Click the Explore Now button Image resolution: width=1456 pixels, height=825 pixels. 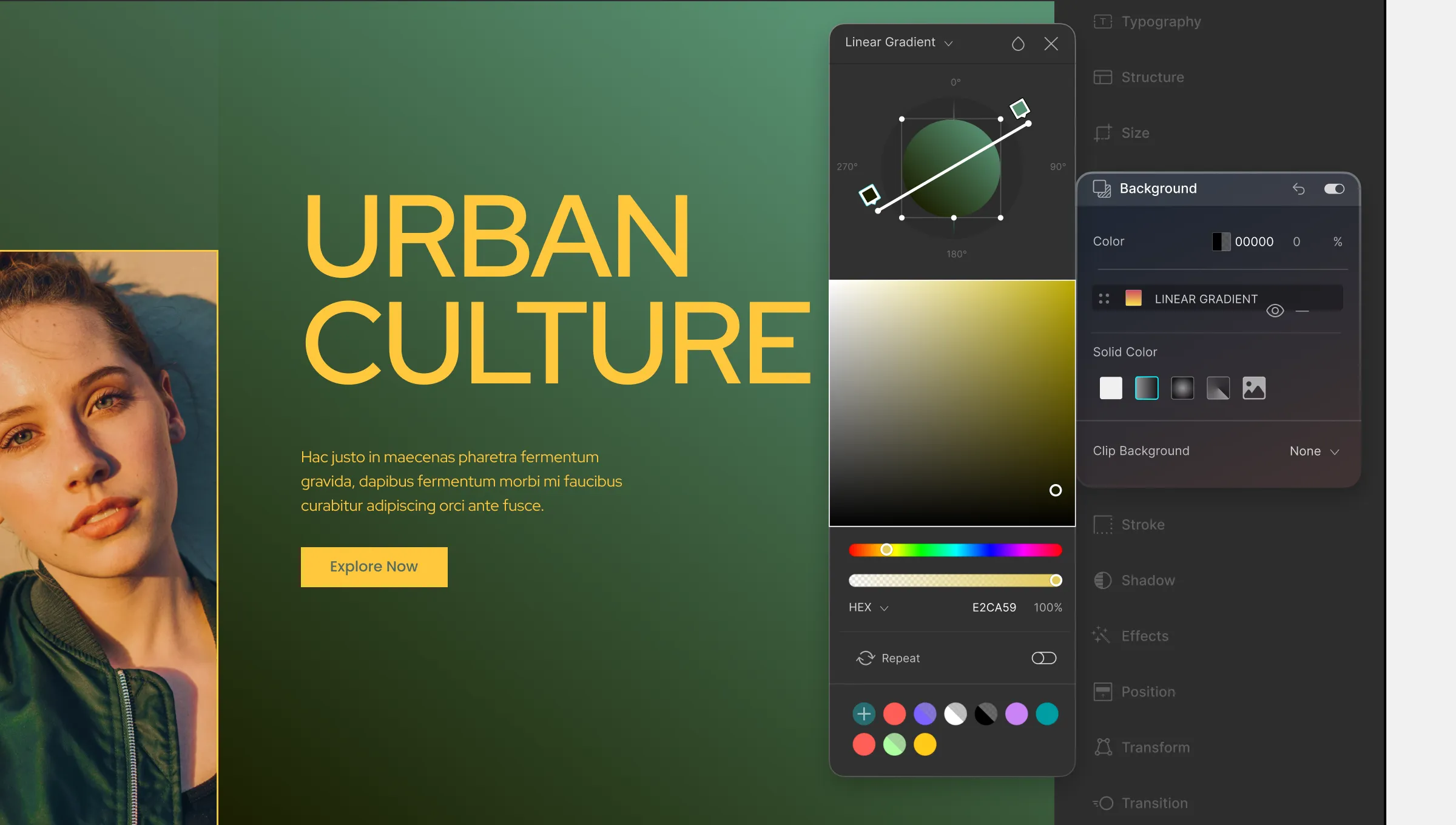tap(374, 567)
